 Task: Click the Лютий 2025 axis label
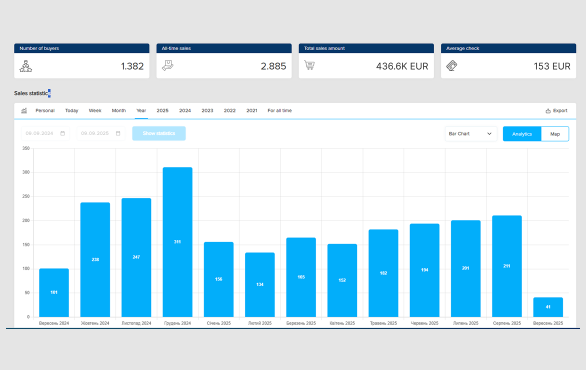[x=260, y=323]
